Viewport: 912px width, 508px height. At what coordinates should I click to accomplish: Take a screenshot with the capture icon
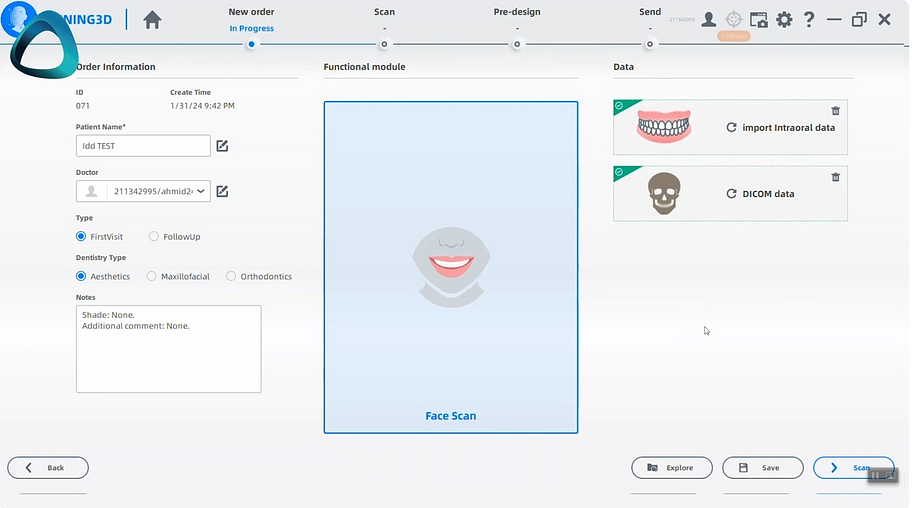pyautogui.click(x=759, y=20)
